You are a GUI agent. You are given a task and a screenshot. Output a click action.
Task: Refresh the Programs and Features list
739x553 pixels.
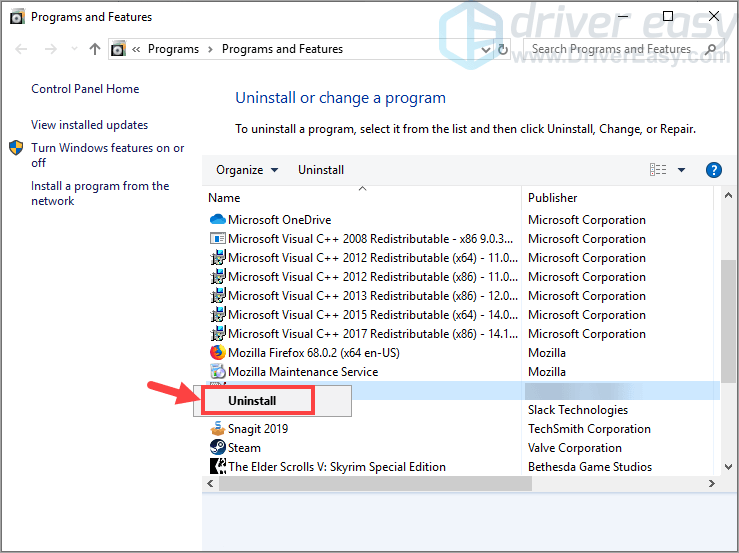[x=503, y=50]
